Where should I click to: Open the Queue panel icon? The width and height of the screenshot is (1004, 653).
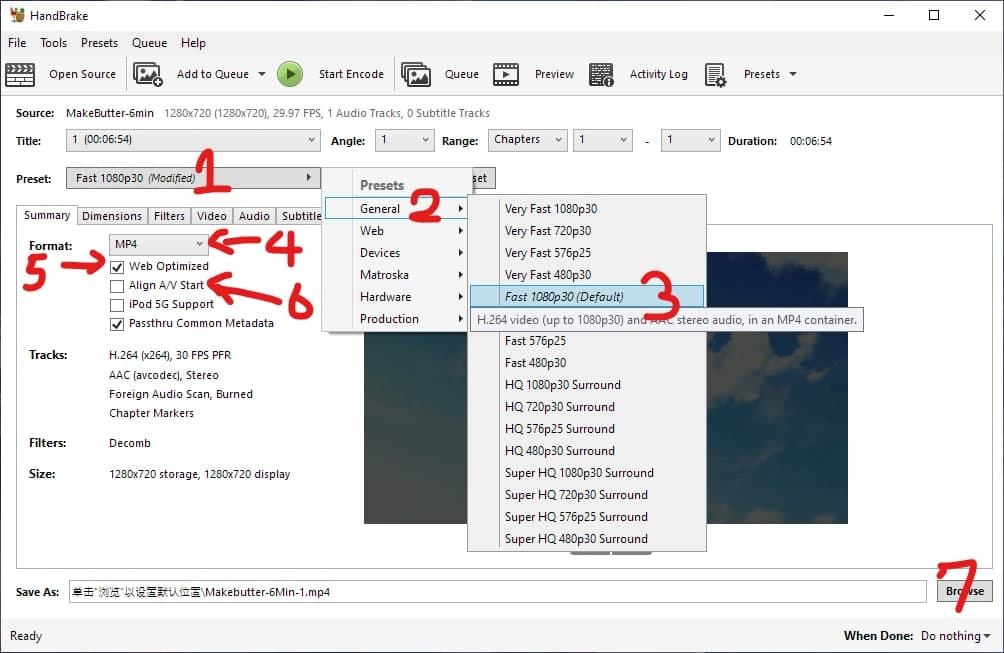point(416,74)
